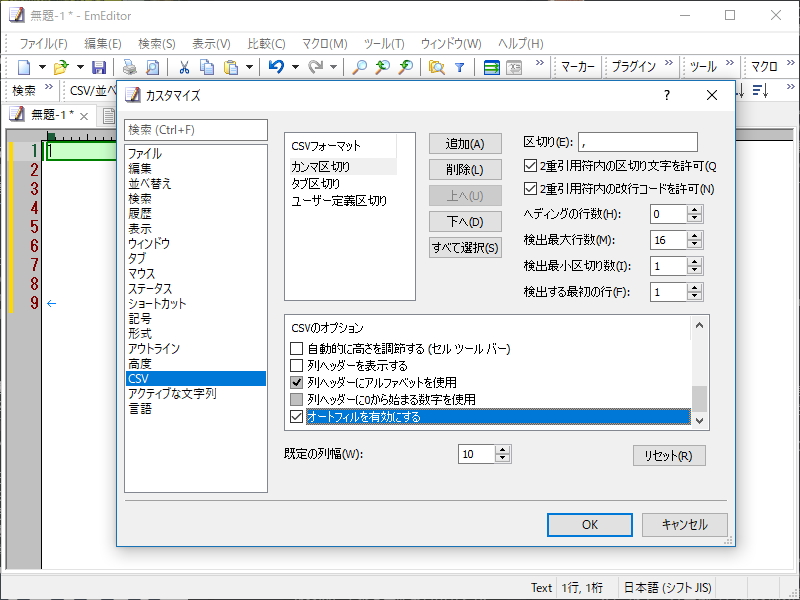The height and width of the screenshot is (600, 800).
Task: Click the すべて選択(S) button
Action: pyautogui.click(x=465, y=247)
